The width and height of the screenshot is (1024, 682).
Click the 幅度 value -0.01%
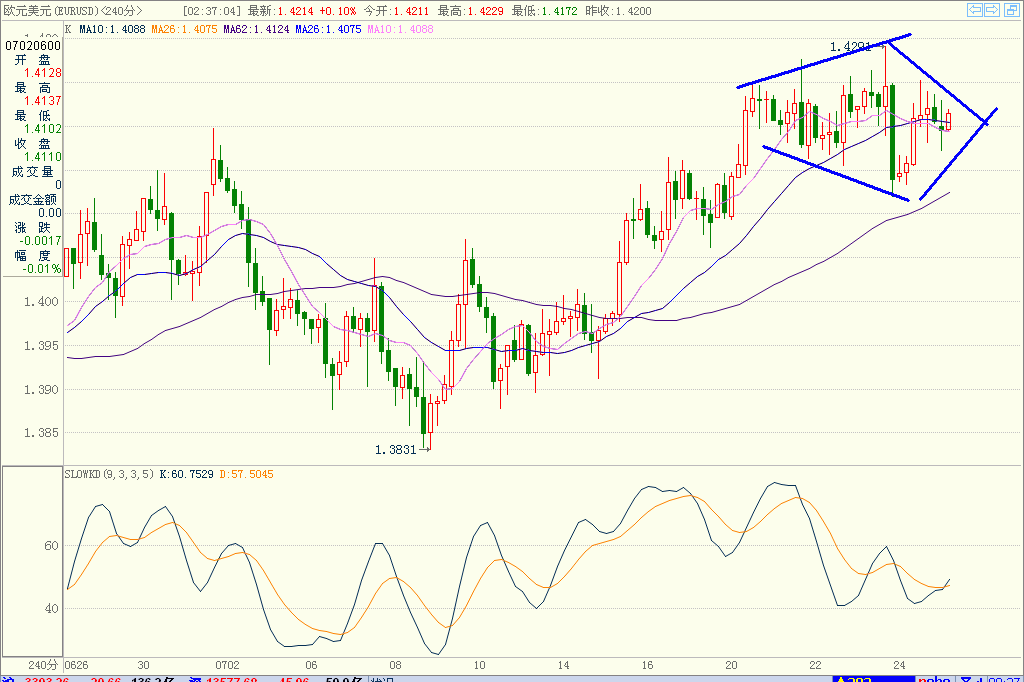(42, 269)
